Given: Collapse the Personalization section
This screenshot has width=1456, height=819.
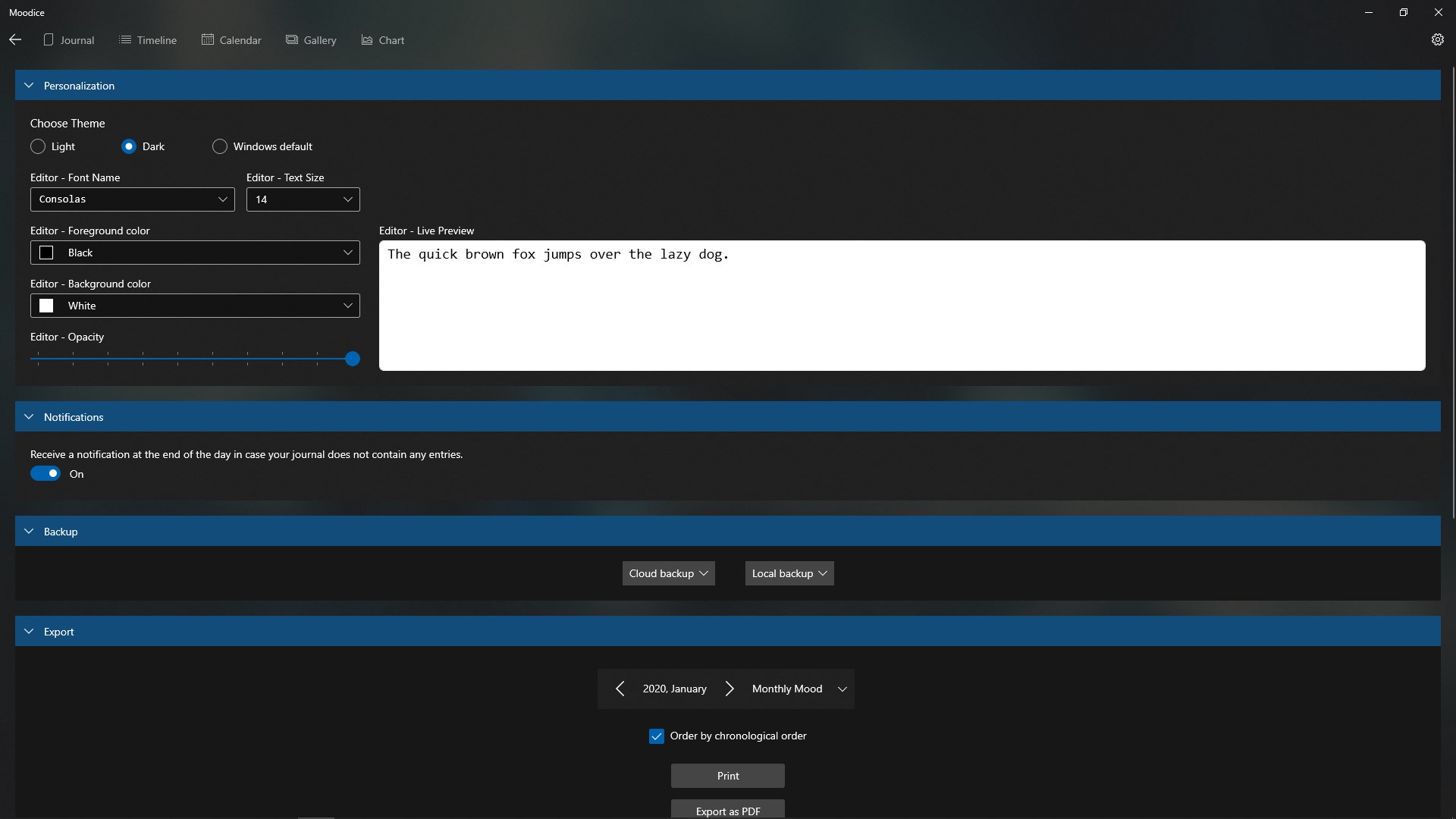Looking at the screenshot, I should click(29, 86).
